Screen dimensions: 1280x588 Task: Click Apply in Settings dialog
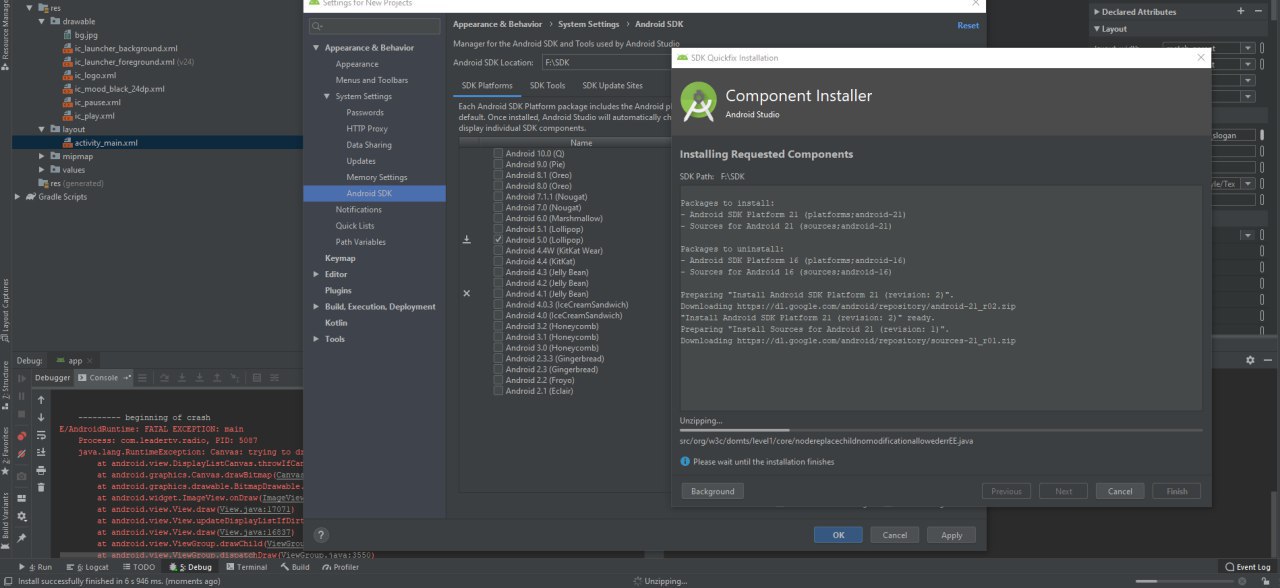point(951,535)
